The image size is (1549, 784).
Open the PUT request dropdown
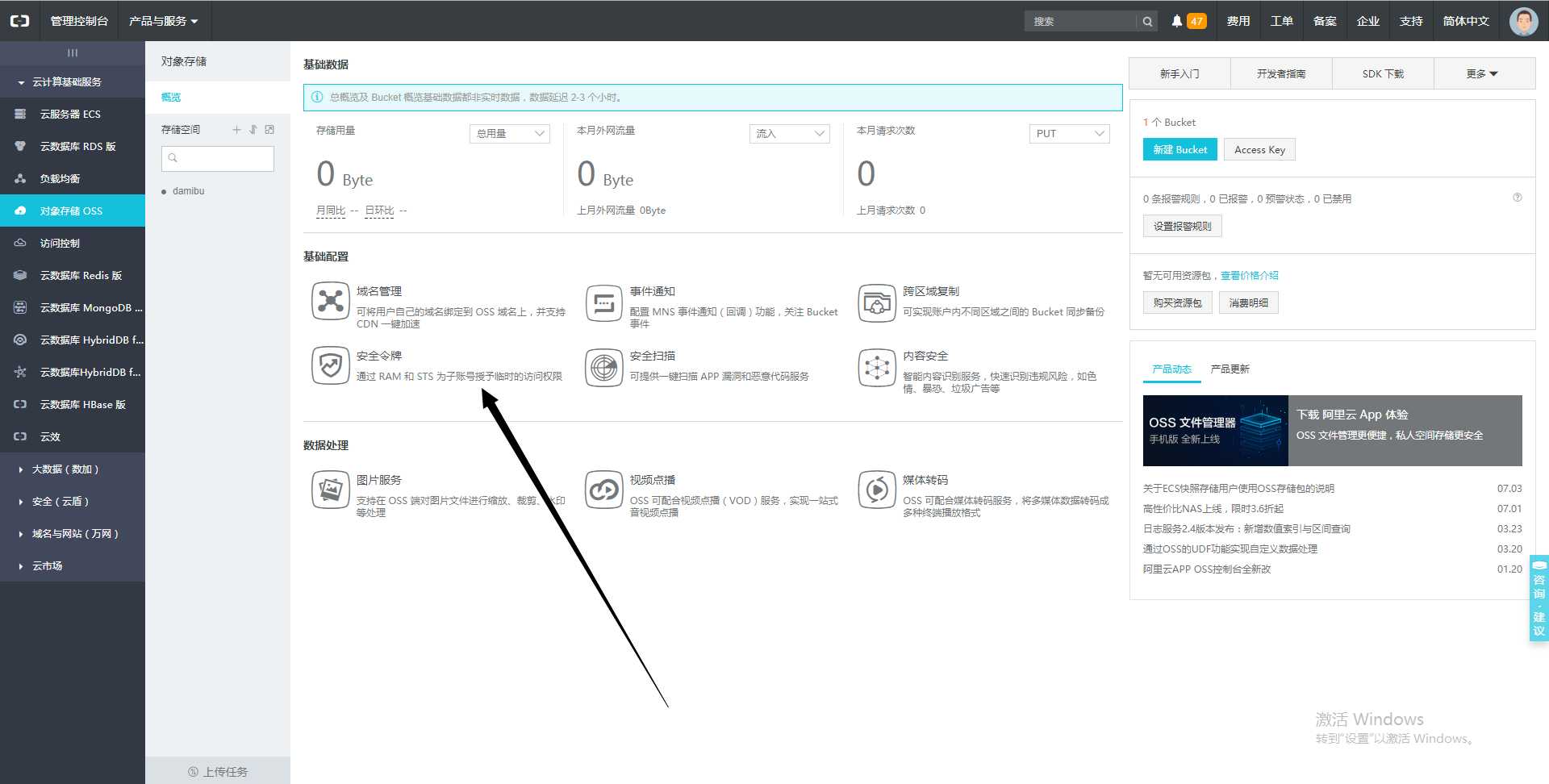1070,134
